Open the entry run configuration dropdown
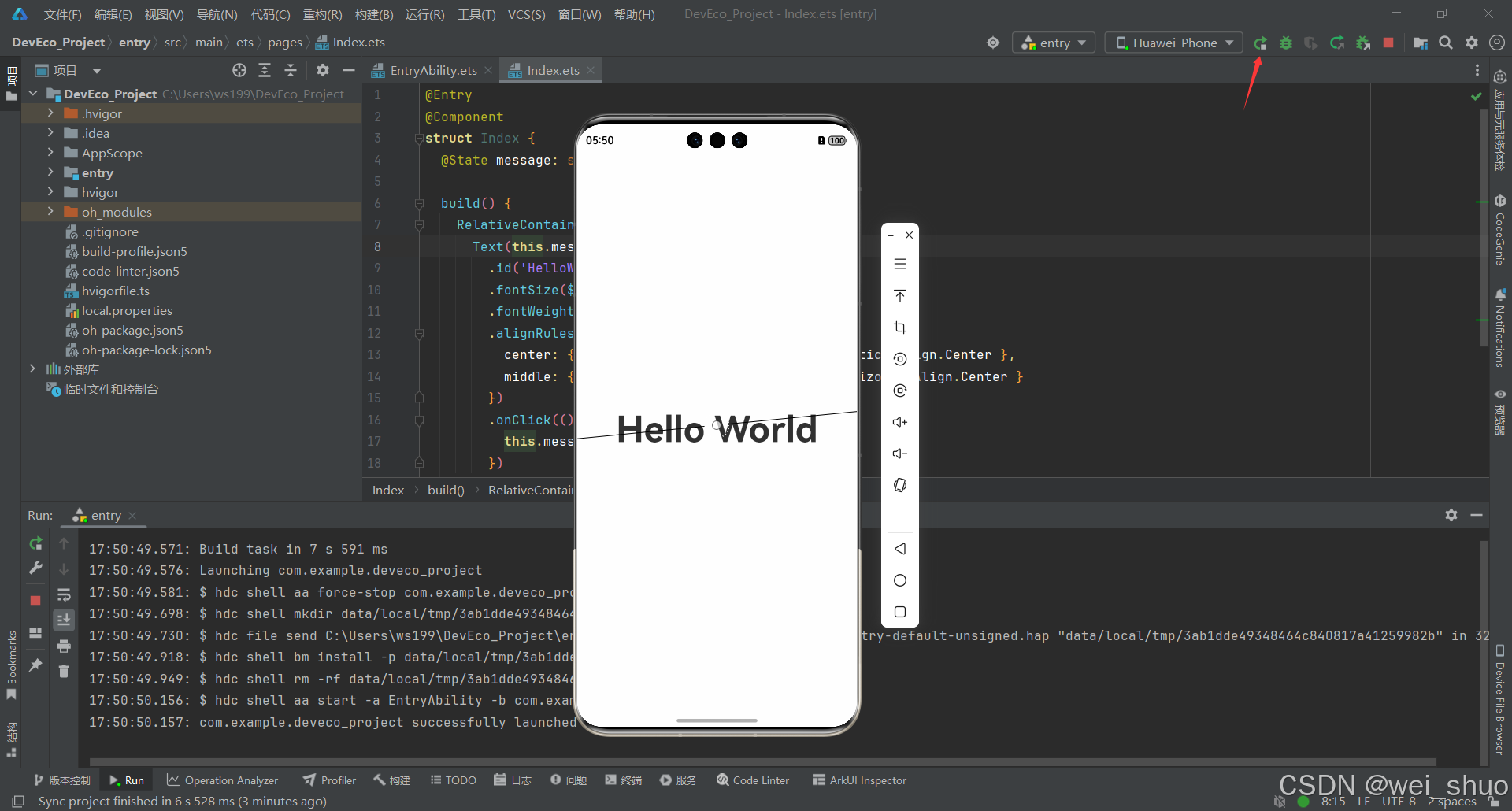The image size is (1512, 811). pos(1054,43)
